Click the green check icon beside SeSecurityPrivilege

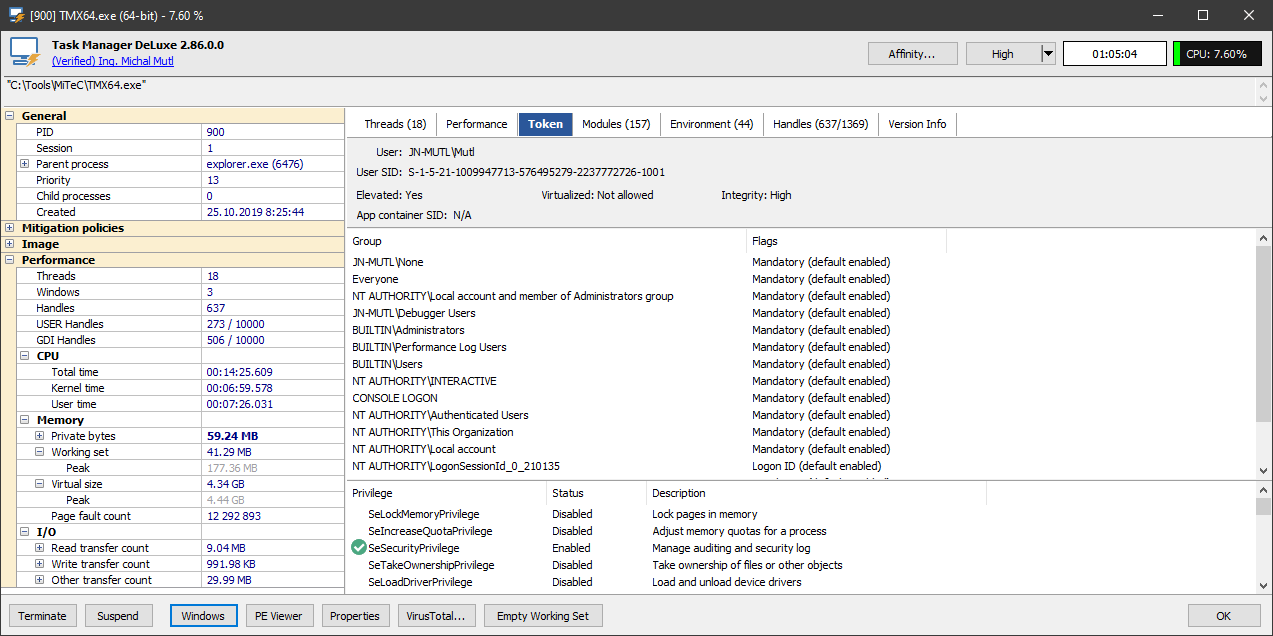pos(359,548)
